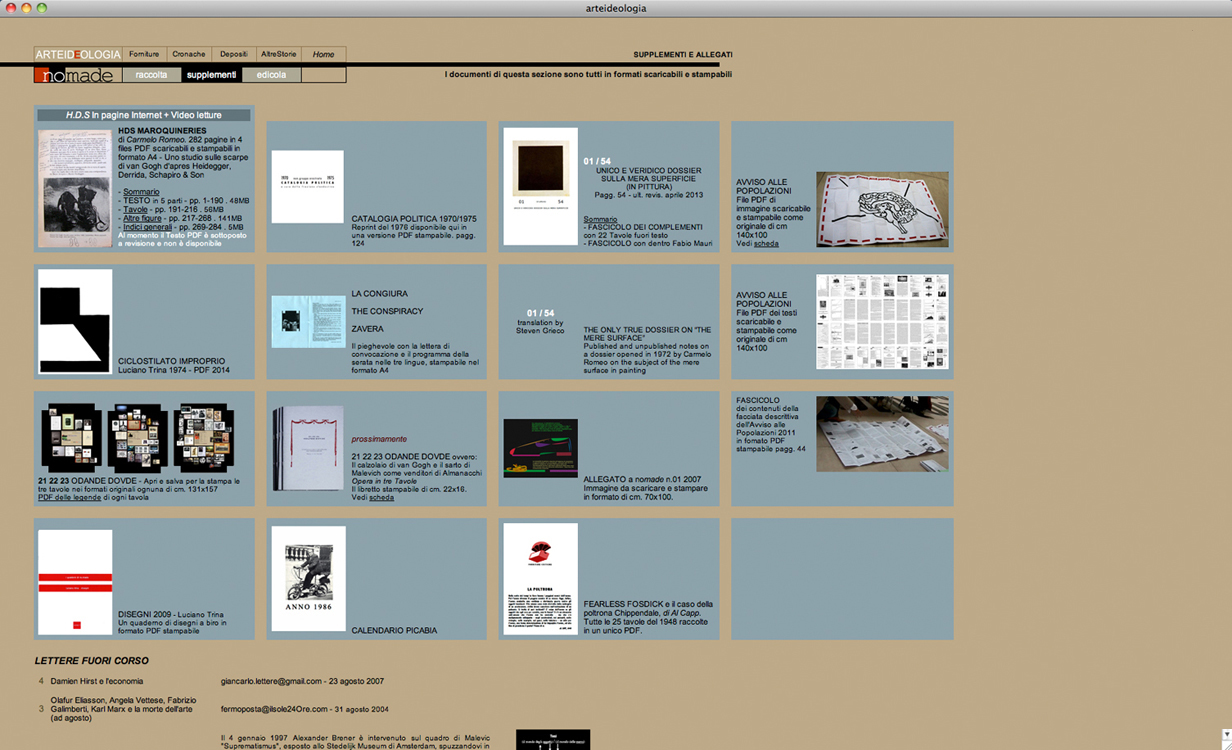Open the dark image beside the Malevic text
Viewport: 1232px width, 750px height.
553,740
